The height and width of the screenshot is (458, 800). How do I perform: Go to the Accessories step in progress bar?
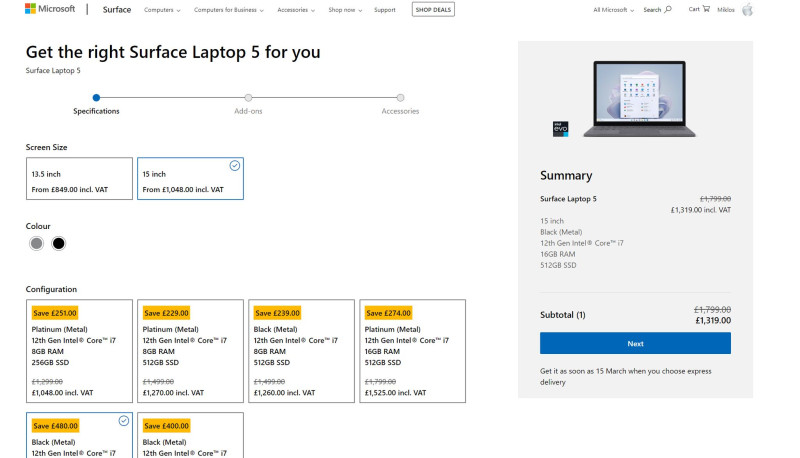coord(400,105)
